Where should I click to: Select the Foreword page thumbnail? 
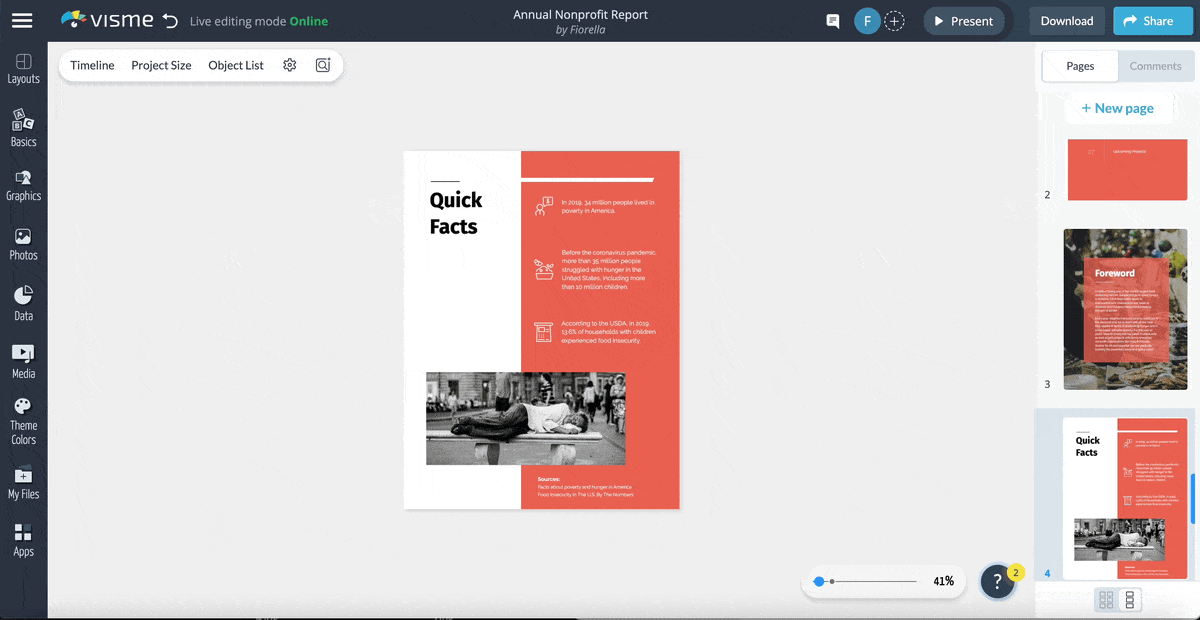(x=1125, y=308)
